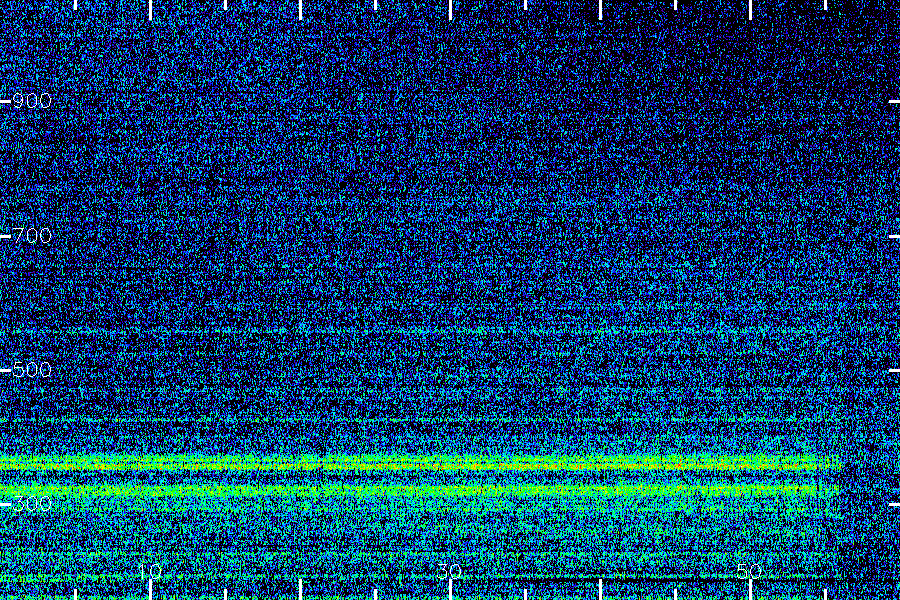900x600 pixels.
Task: Click the 500 frequency axis label
Action: click(x=32, y=370)
